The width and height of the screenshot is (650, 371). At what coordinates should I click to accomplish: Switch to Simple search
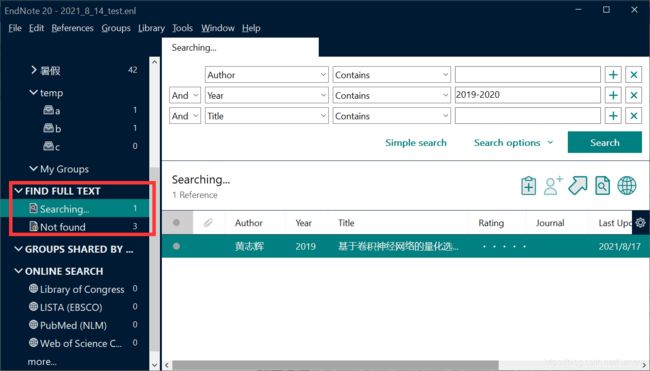pos(416,143)
